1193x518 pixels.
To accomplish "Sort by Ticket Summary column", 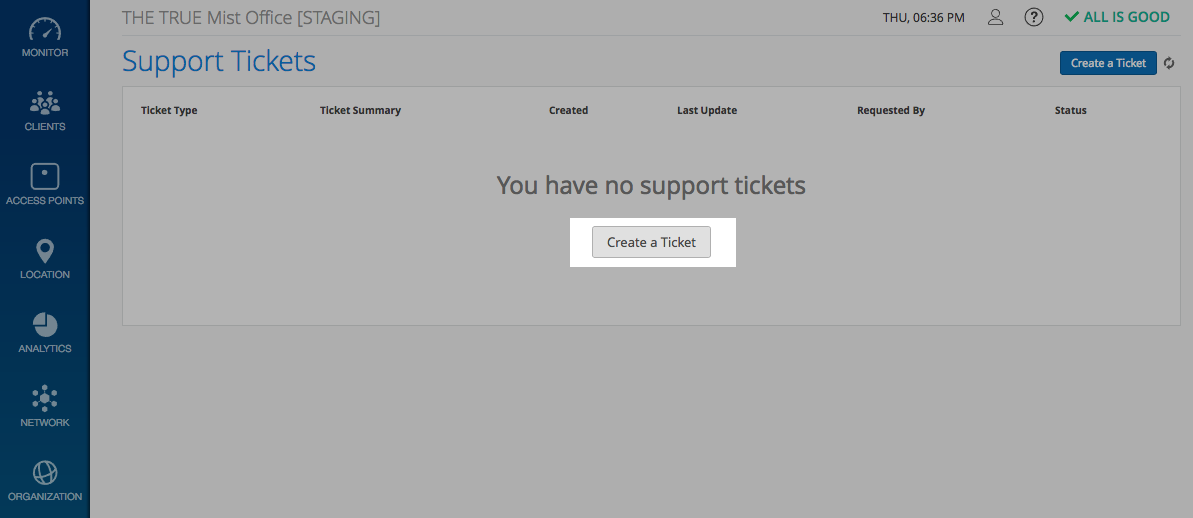I will [360, 110].
